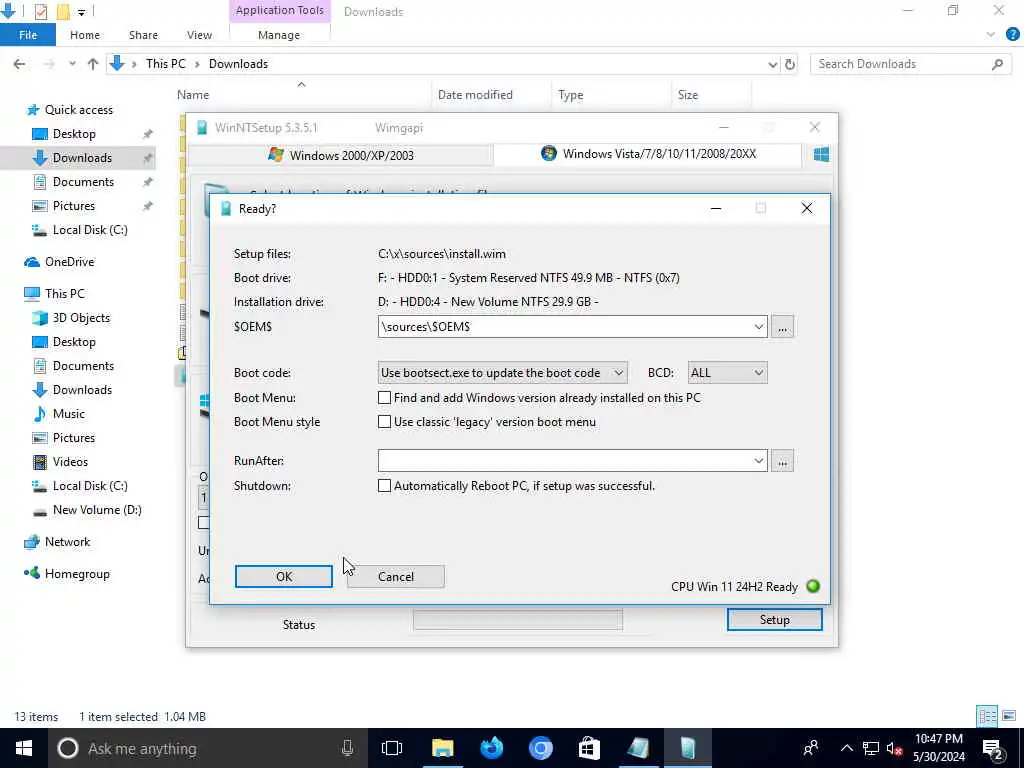1024x768 pixels.
Task: Select This PC in sidebar
Action: tap(64, 294)
